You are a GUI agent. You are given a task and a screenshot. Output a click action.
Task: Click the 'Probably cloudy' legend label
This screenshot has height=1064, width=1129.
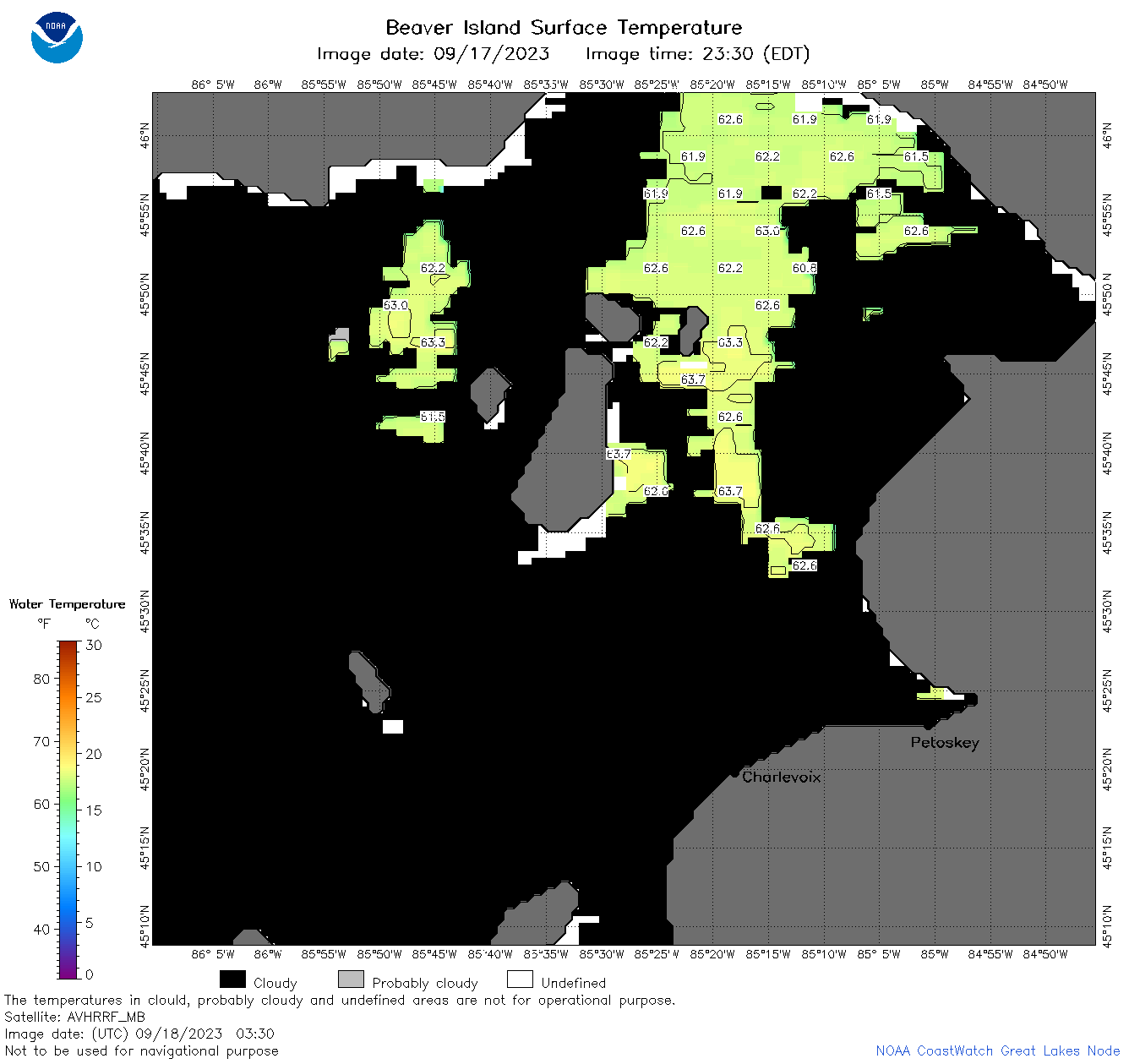point(425,983)
